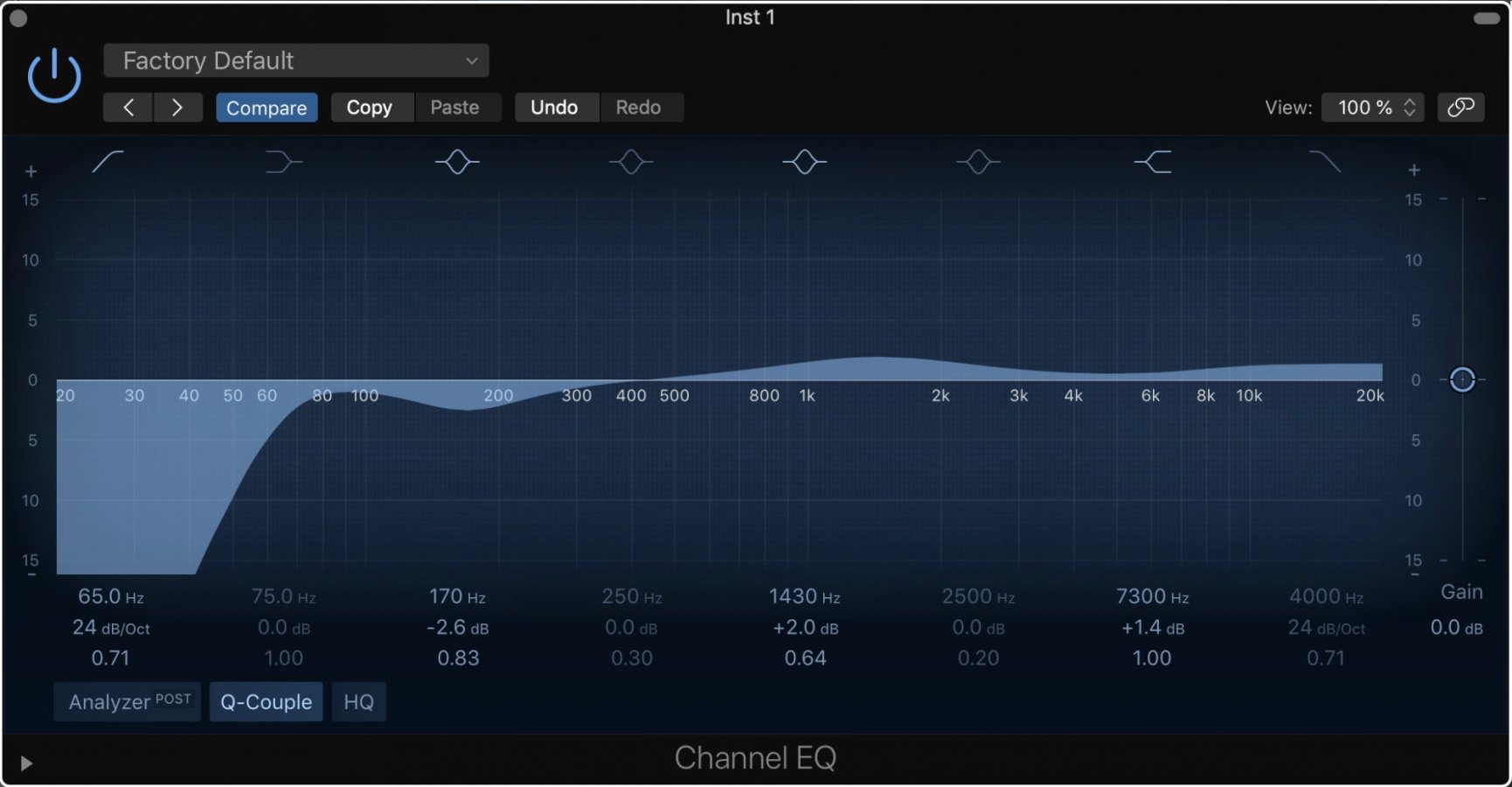Image resolution: width=1512 pixels, height=787 pixels.
Task: Click the View percentage stepper arrows
Action: coord(1408,107)
